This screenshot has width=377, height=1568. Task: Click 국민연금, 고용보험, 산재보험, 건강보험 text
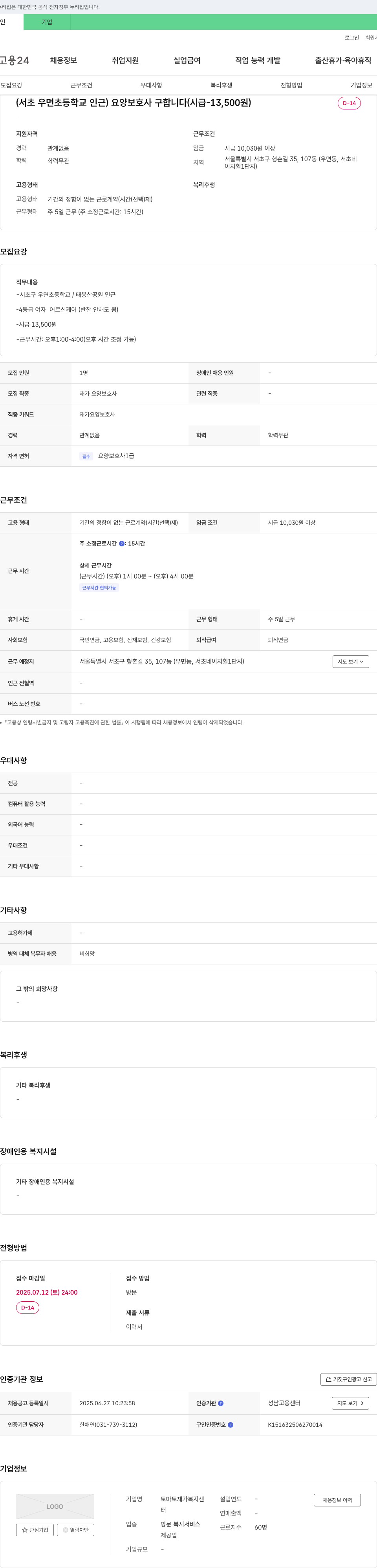click(125, 640)
